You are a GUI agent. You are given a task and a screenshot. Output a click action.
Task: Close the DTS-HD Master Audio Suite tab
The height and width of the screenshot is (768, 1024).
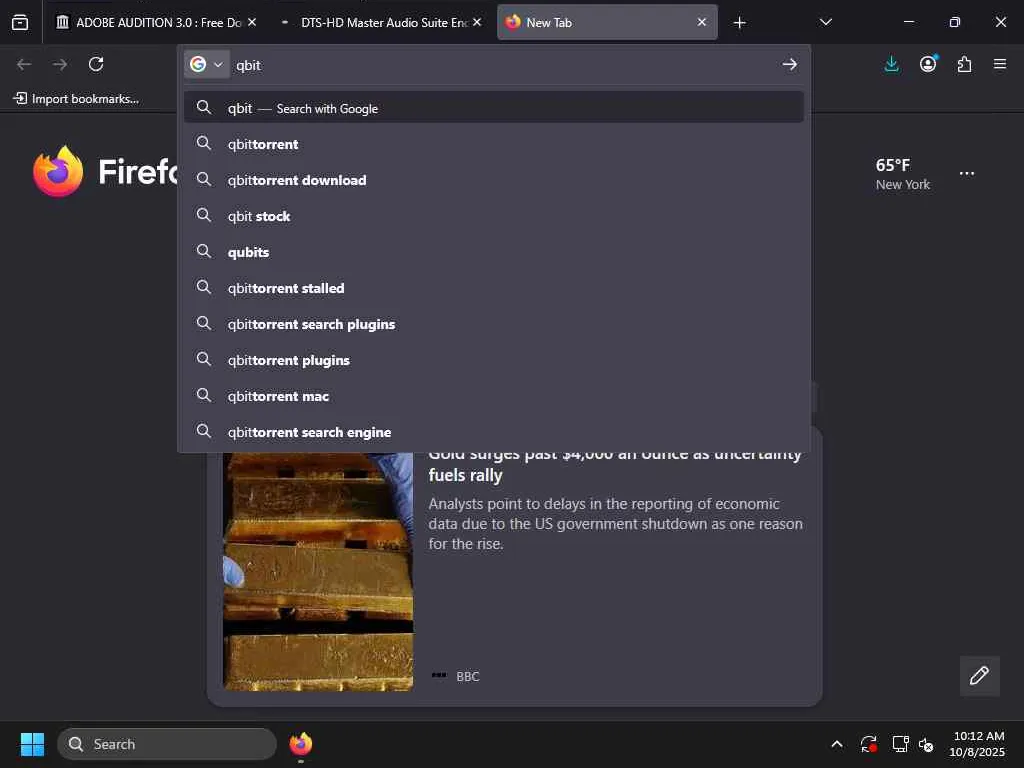pos(477,22)
